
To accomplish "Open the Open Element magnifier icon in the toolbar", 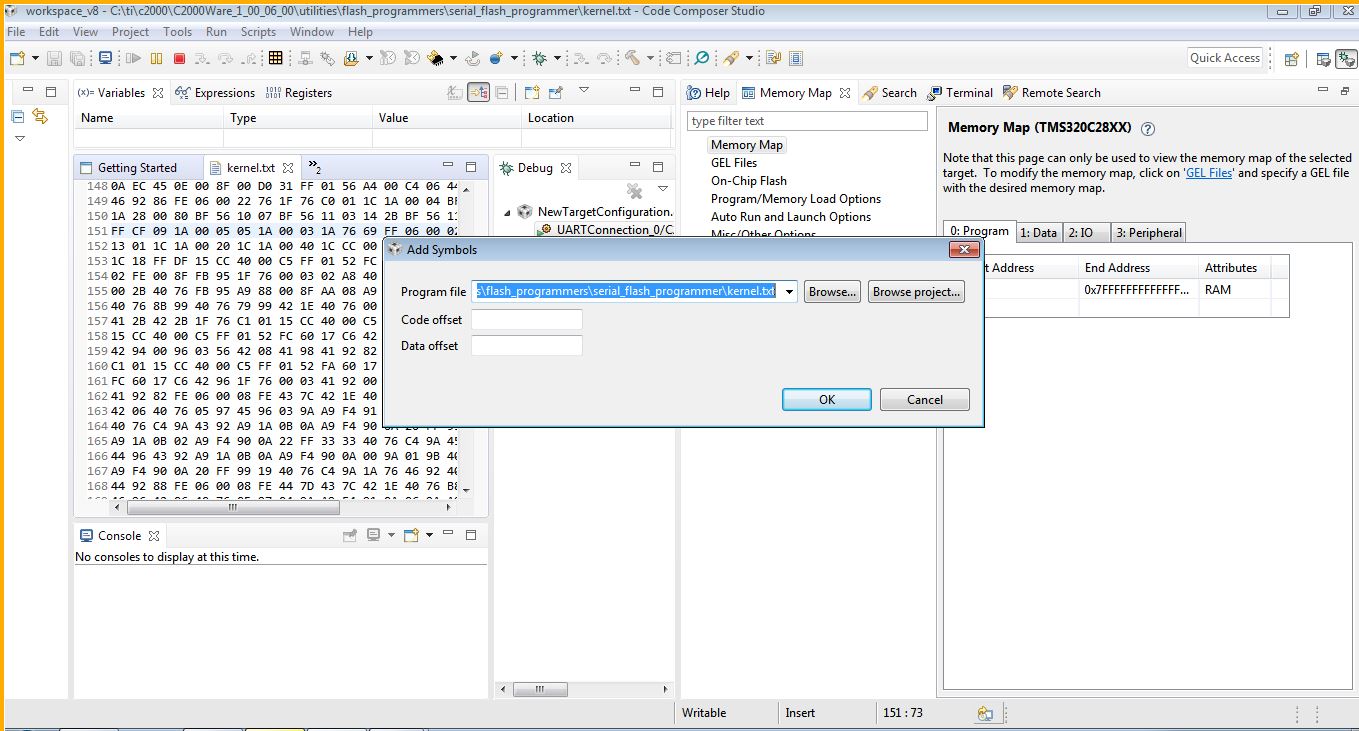I will tap(702, 57).
